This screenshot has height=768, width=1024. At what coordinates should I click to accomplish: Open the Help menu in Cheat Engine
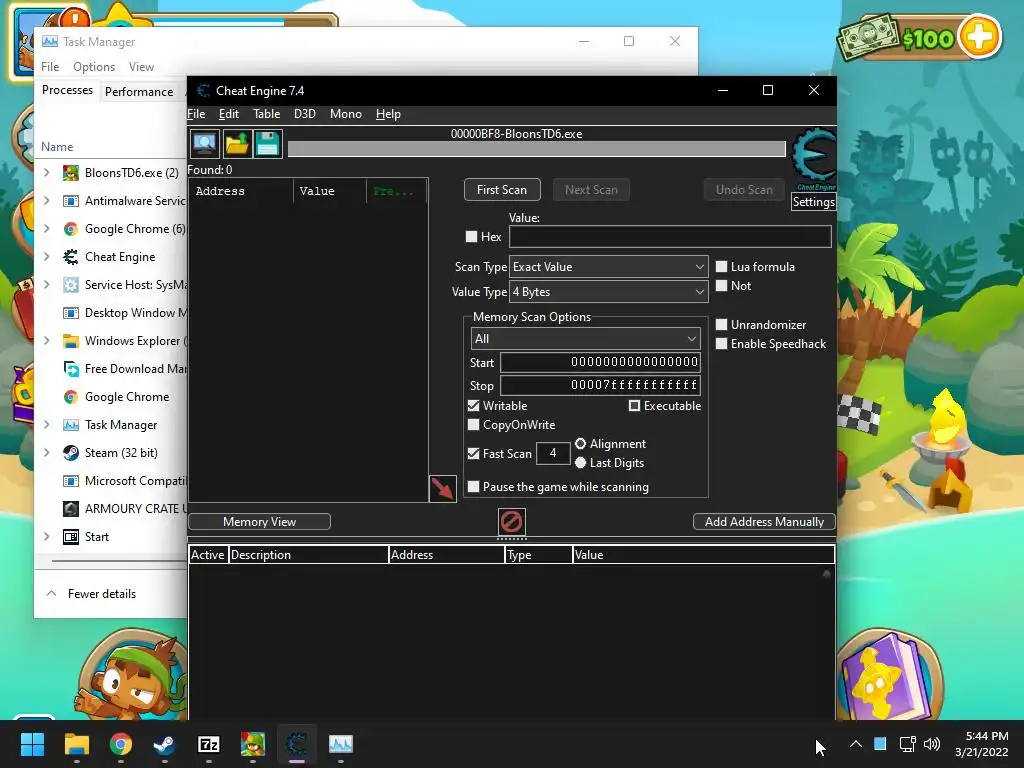pyautogui.click(x=388, y=114)
